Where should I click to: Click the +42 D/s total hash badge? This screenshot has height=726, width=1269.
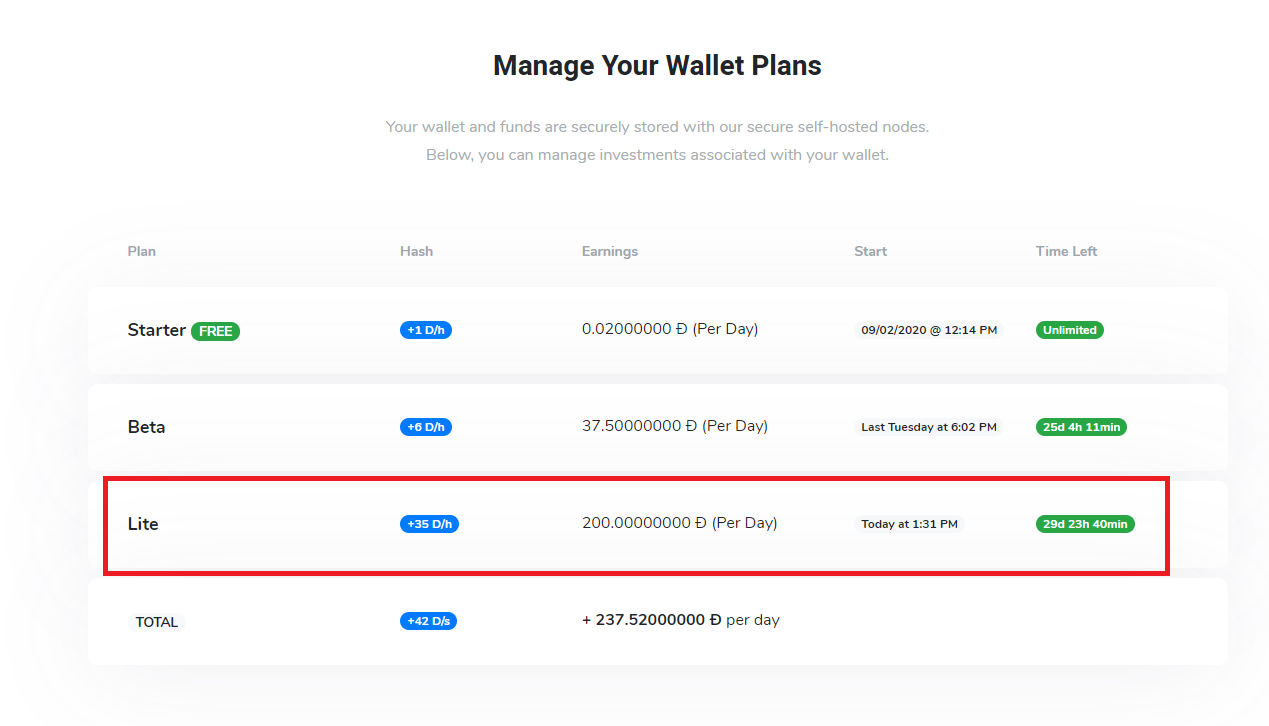[x=429, y=621]
